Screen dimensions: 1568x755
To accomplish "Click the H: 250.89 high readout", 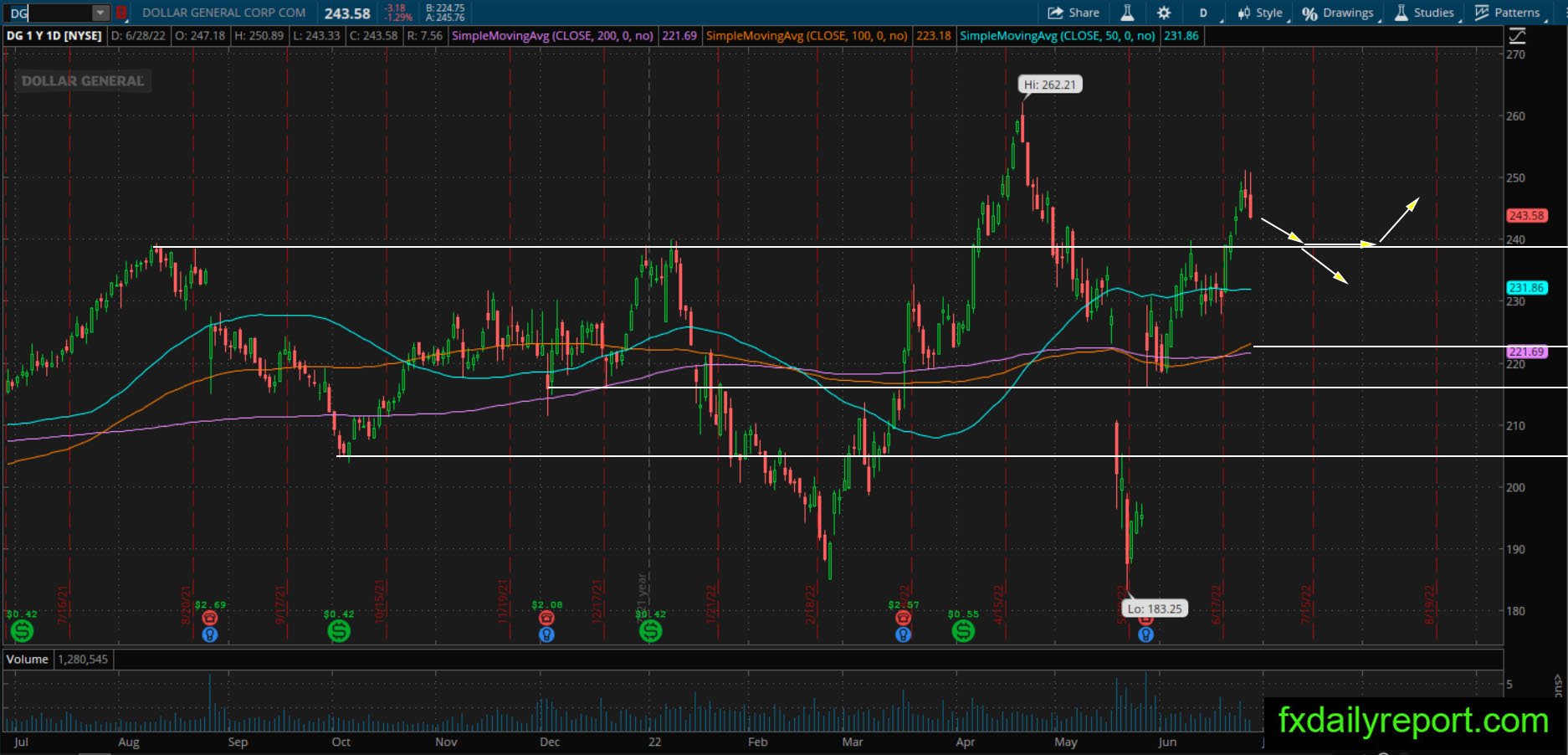I will [x=259, y=36].
